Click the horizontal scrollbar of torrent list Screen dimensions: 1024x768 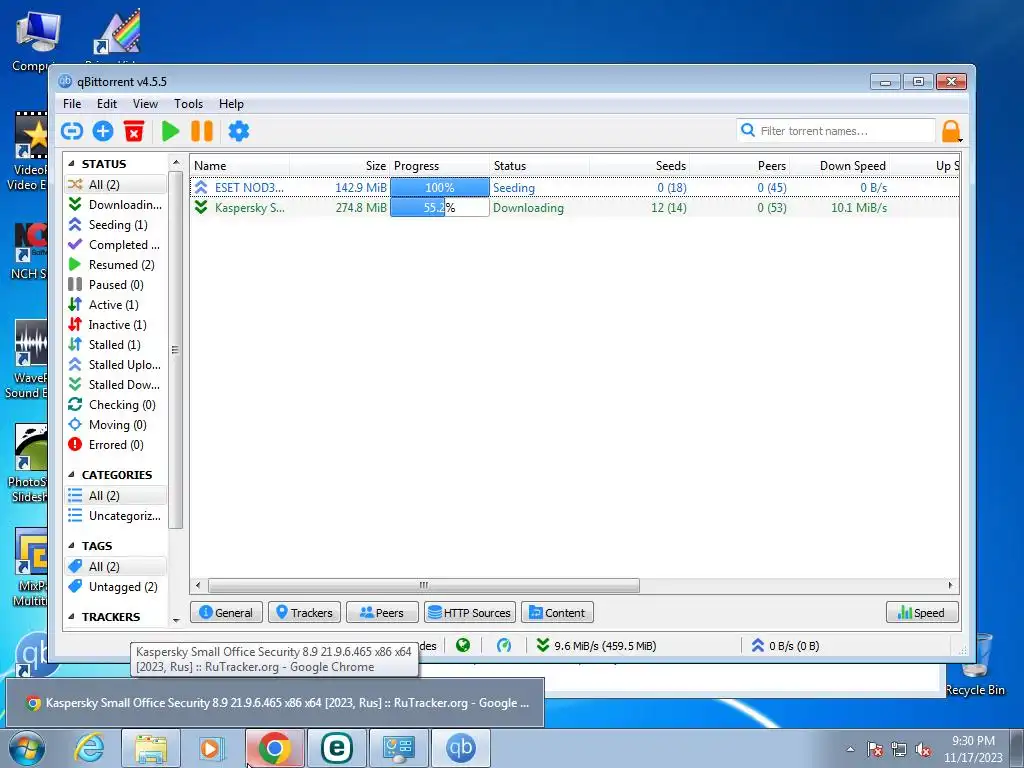[x=423, y=585]
